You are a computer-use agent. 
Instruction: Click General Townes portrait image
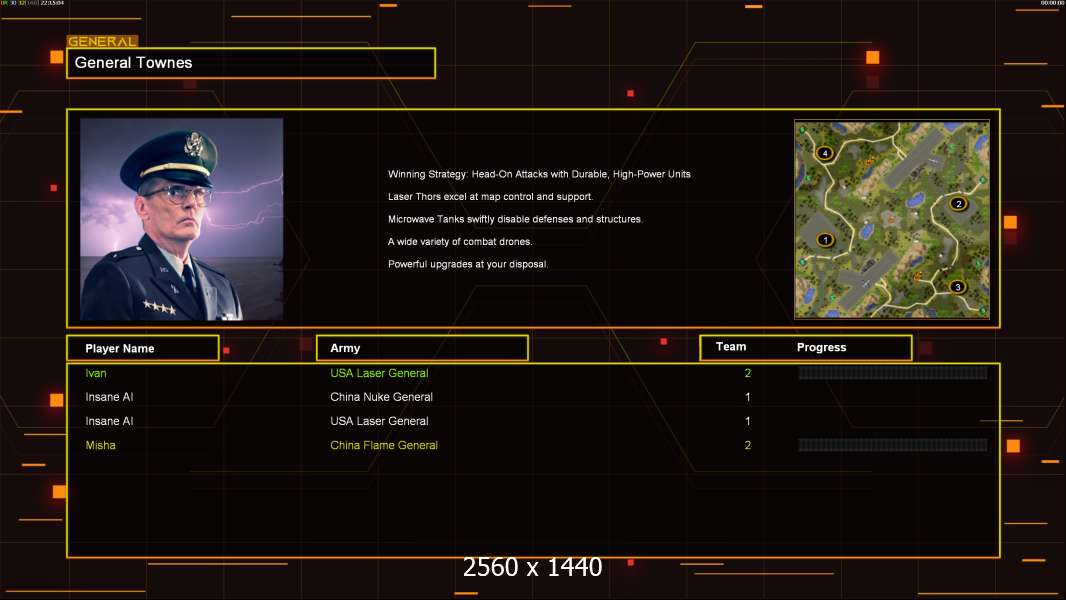pos(182,219)
